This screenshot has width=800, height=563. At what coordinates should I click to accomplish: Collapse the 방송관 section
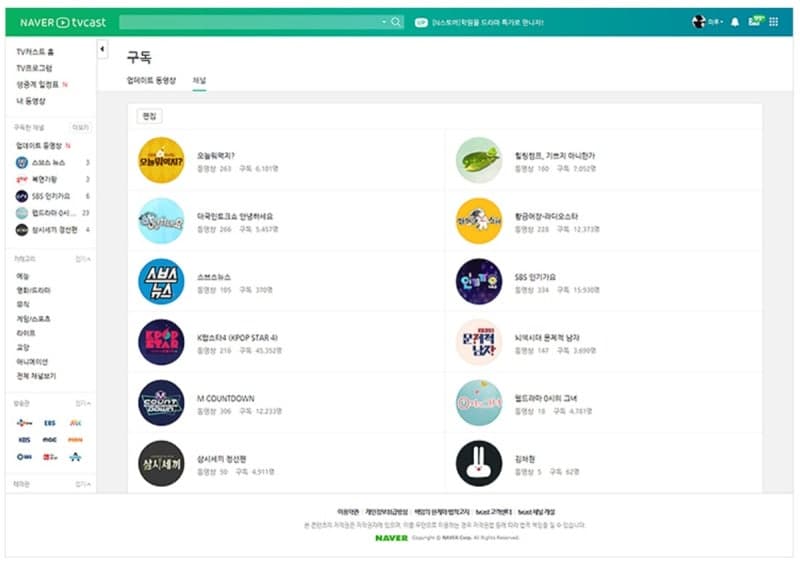point(83,404)
